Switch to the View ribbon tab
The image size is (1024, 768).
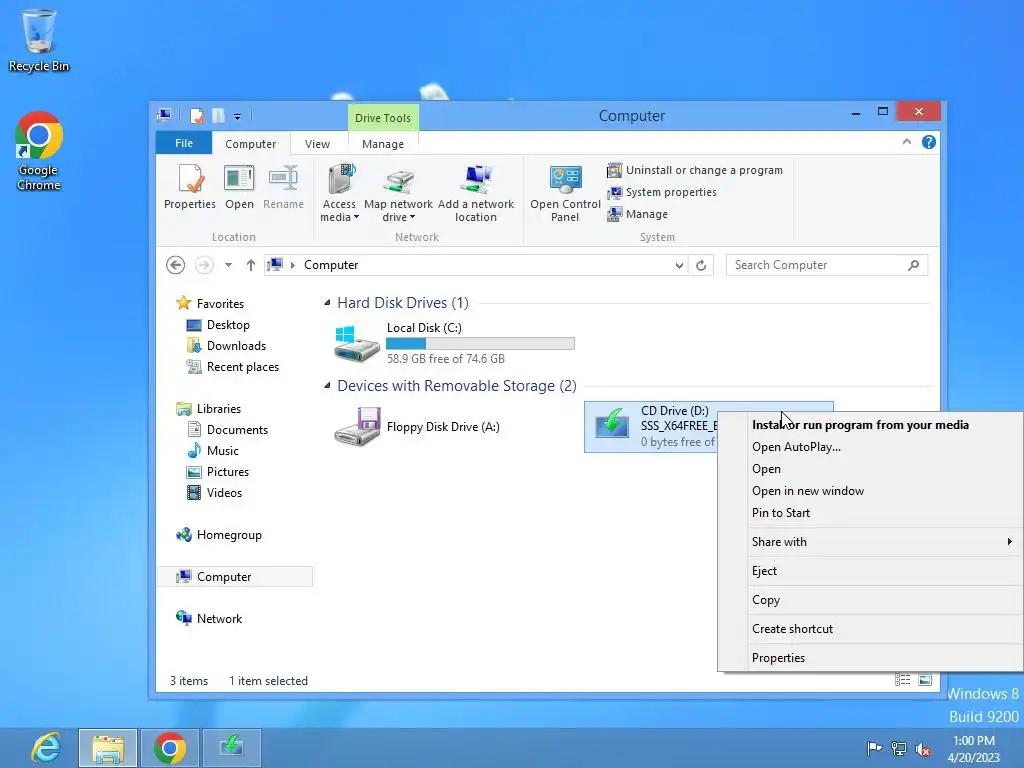point(317,144)
